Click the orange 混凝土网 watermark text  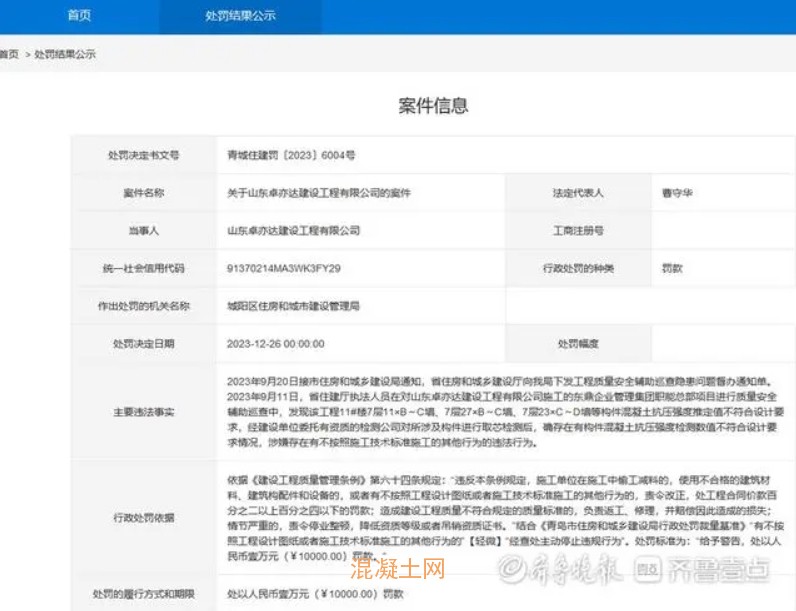(396, 570)
